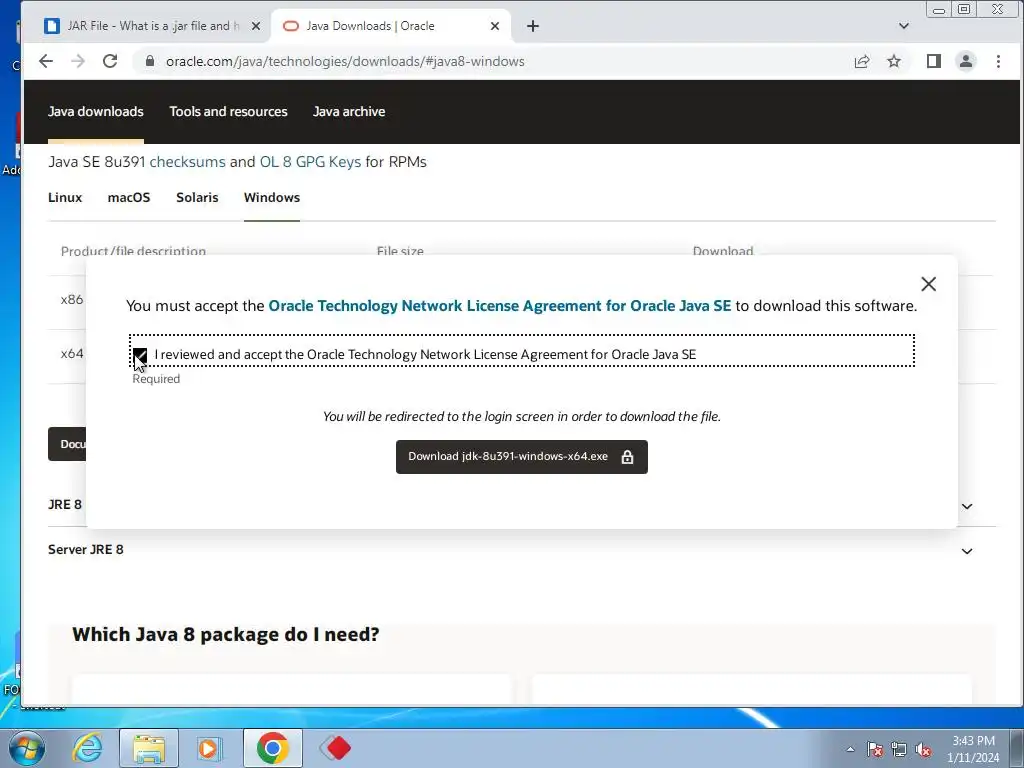1024x768 pixels.
Task: Click the padlock site info icon
Action: tap(150, 61)
